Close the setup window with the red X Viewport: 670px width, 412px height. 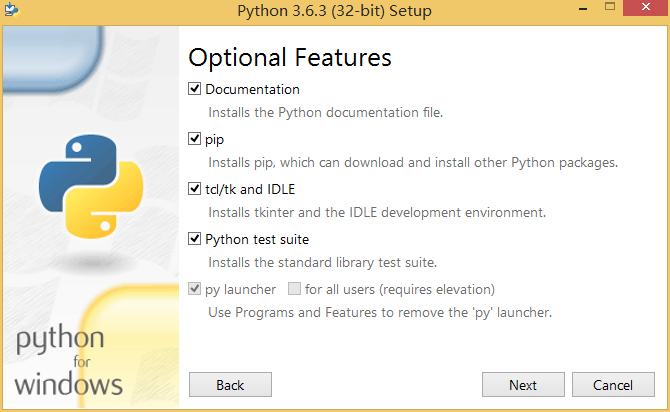tap(646, 8)
